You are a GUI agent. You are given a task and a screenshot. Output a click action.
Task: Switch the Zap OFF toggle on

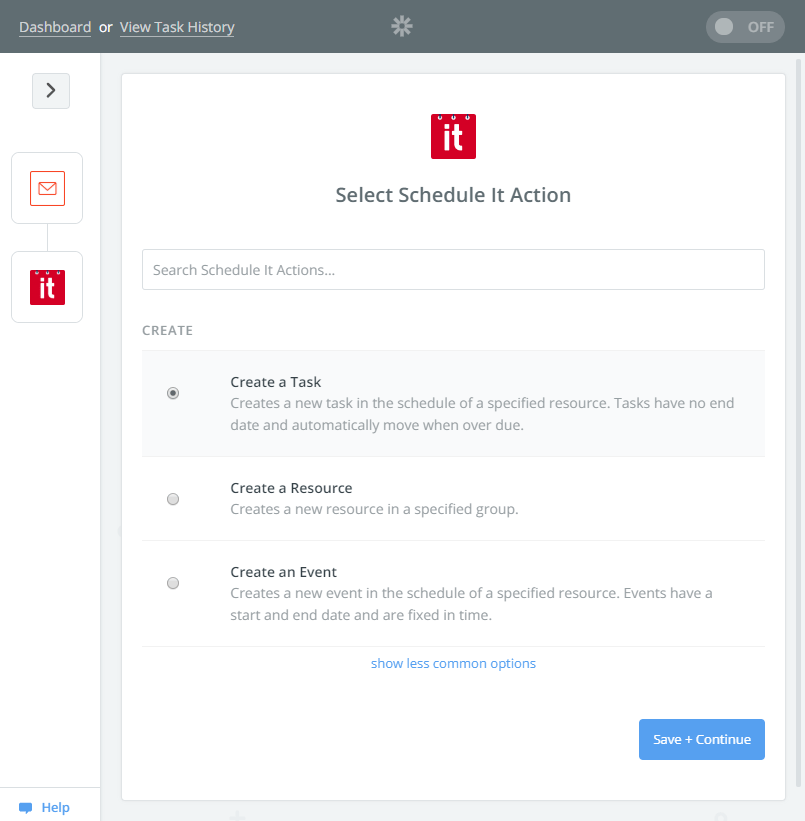[x=745, y=27]
